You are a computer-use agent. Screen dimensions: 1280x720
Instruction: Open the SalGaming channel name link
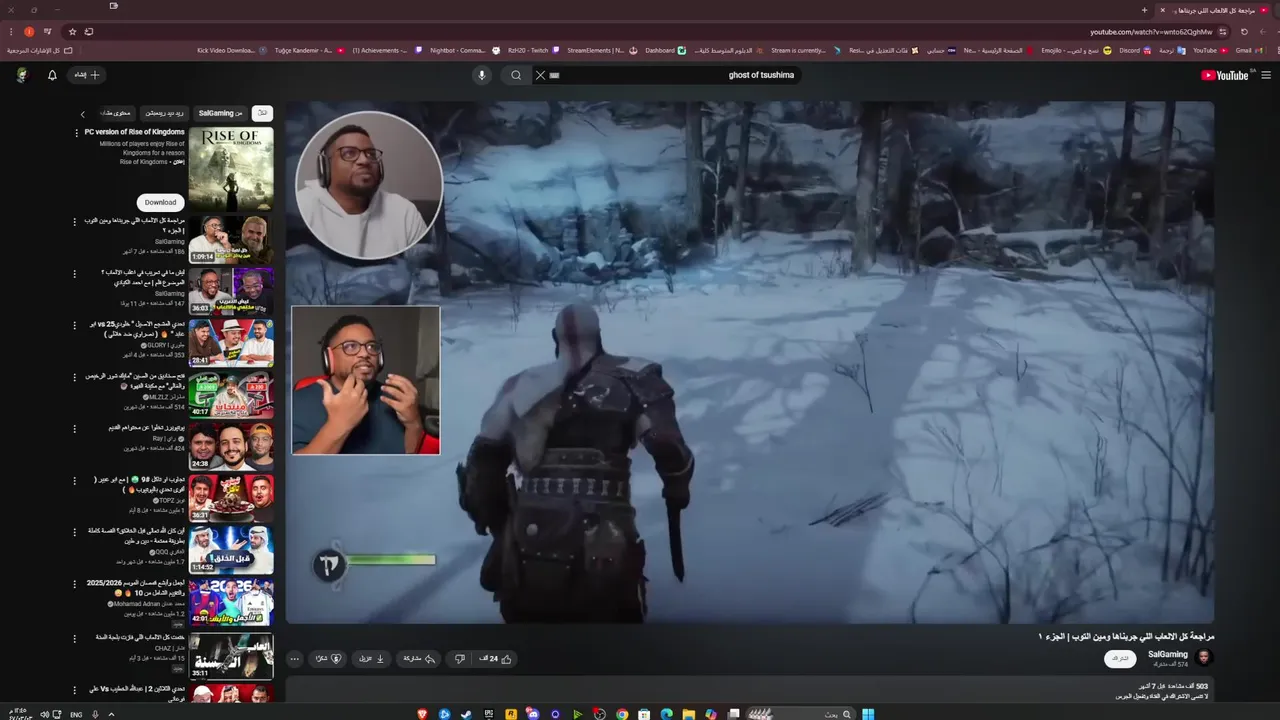pyautogui.click(x=1168, y=655)
